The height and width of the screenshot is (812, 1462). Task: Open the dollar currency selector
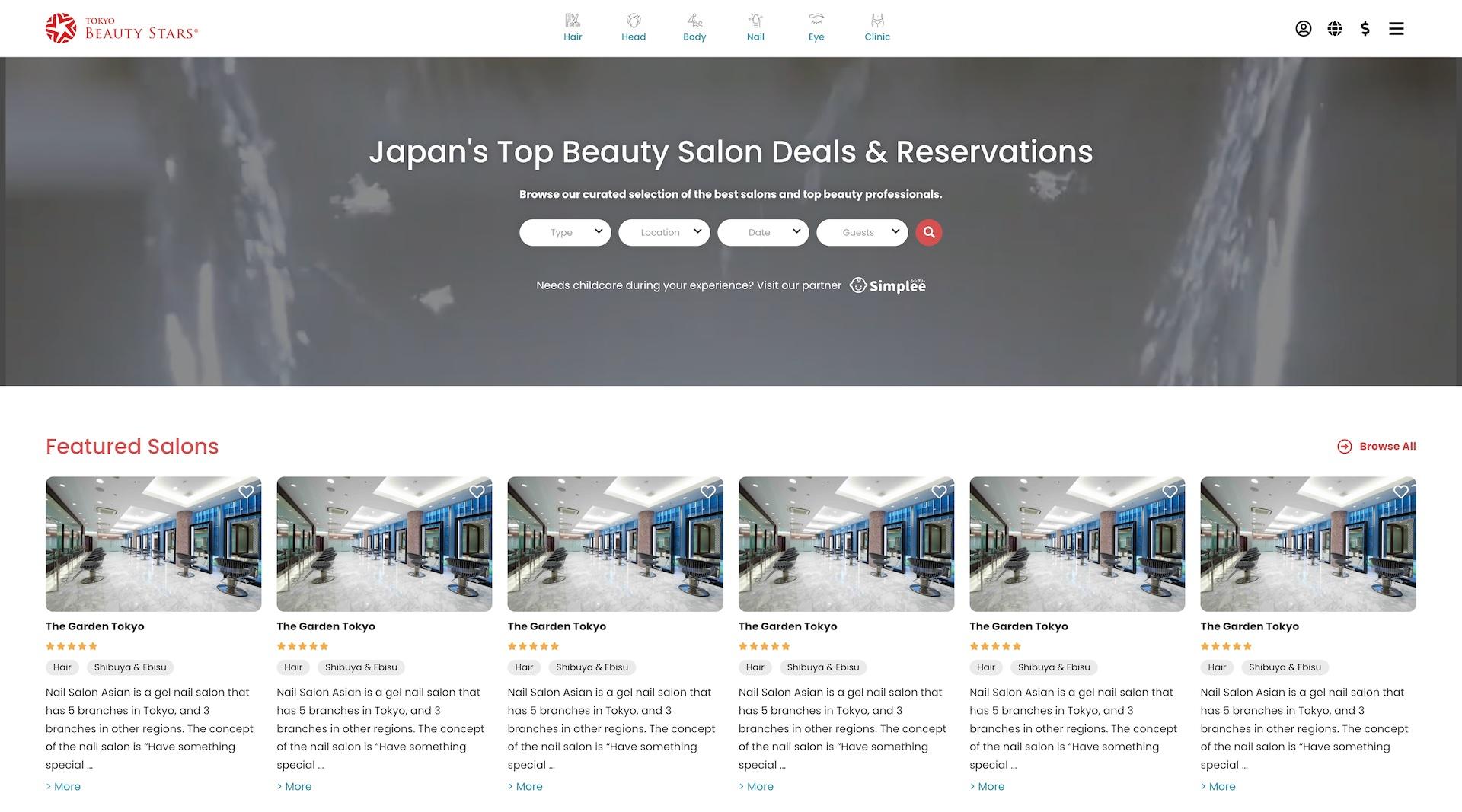pyautogui.click(x=1365, y=29)
